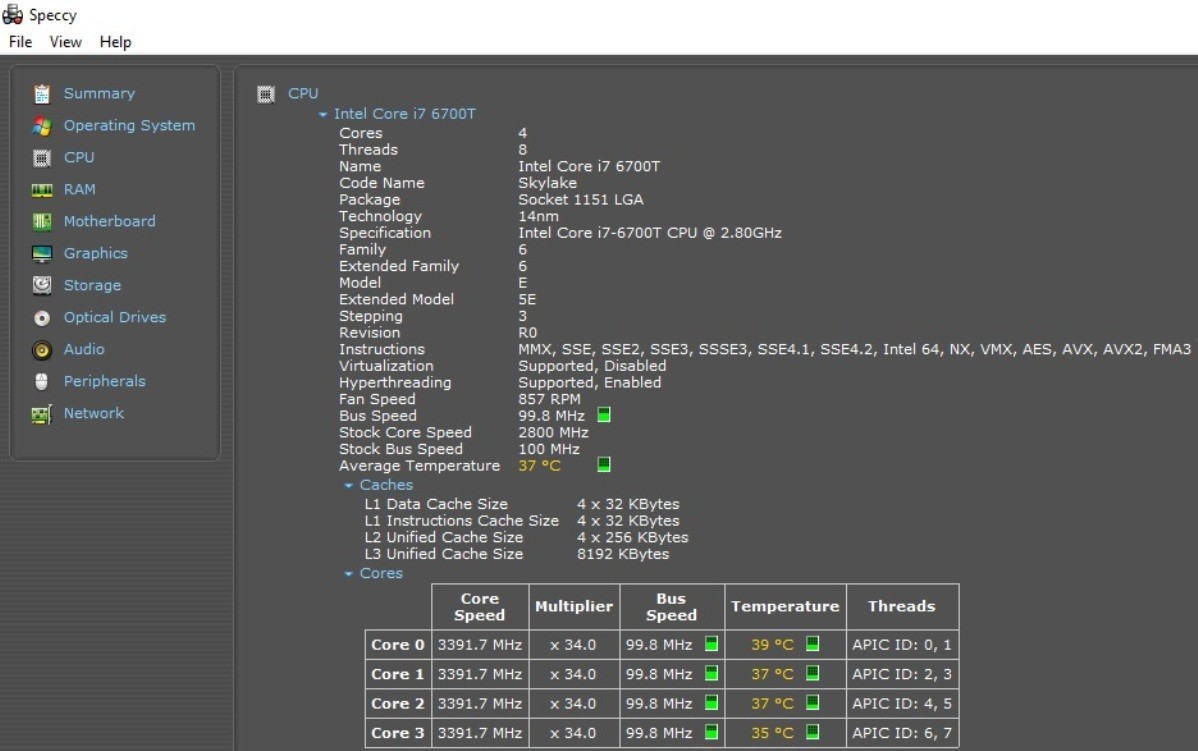Click the Optical Drives disc icon
This screenshot has width=1198, height=751.
(42, 318)
